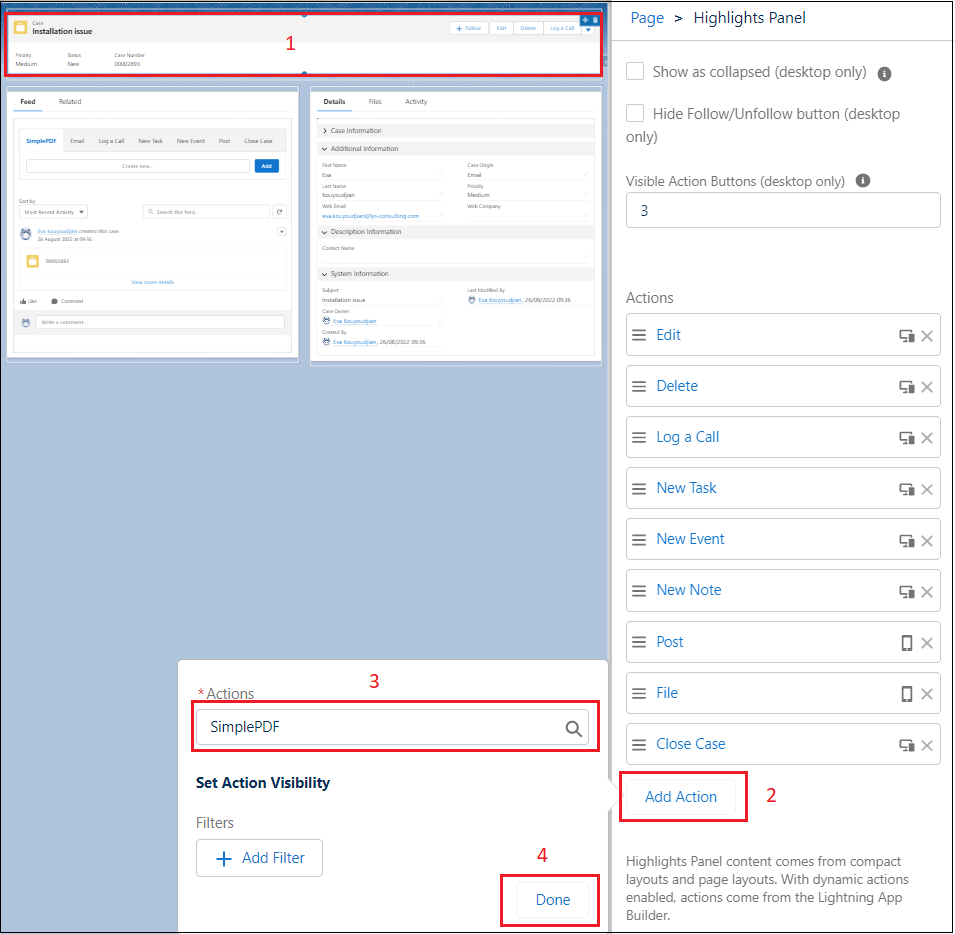Screen dimensions: 955x934
Task: Remove the Close Case action
Action: [x=927, y=745]
